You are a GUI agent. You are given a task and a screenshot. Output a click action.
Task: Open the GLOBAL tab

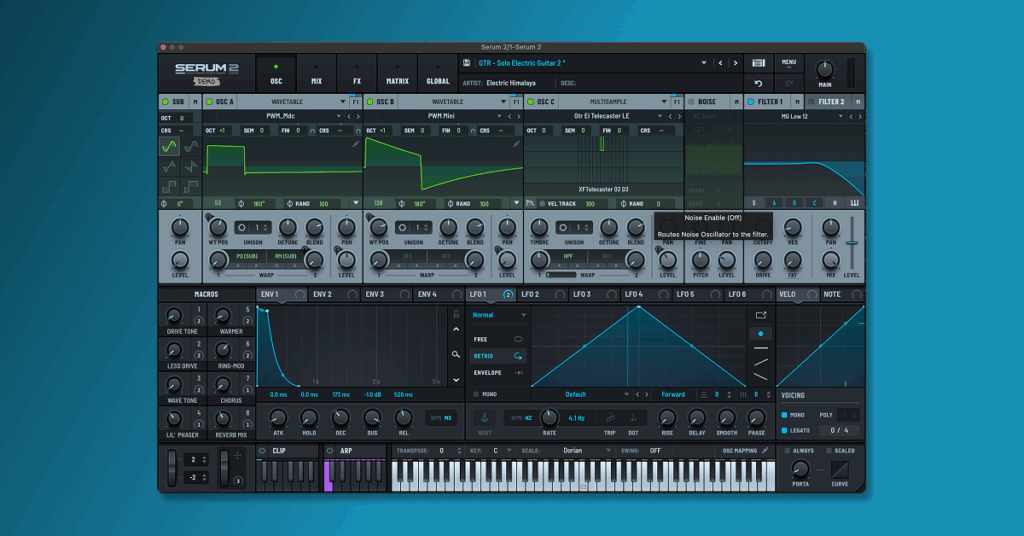tap(438, 74)
